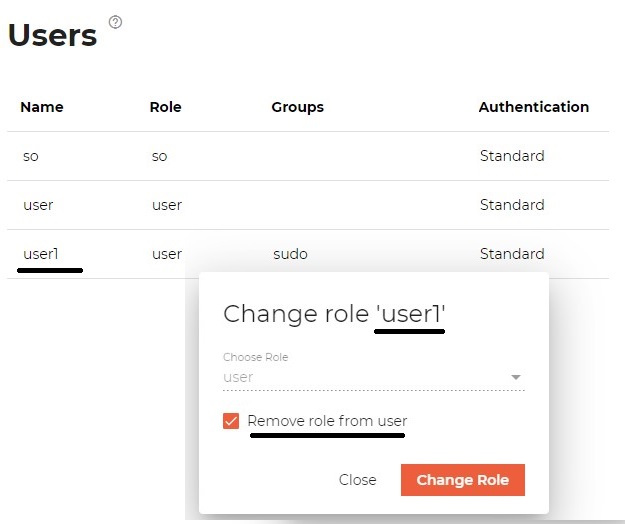Viewport: 625px width, 524px height.
Task: Click the 'so' role cell in first row
Action: (x=159, y=156)
